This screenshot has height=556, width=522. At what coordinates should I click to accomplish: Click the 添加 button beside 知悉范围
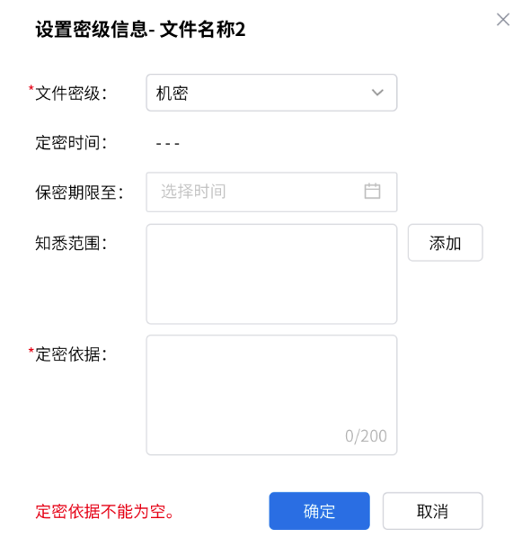point(445,243)
